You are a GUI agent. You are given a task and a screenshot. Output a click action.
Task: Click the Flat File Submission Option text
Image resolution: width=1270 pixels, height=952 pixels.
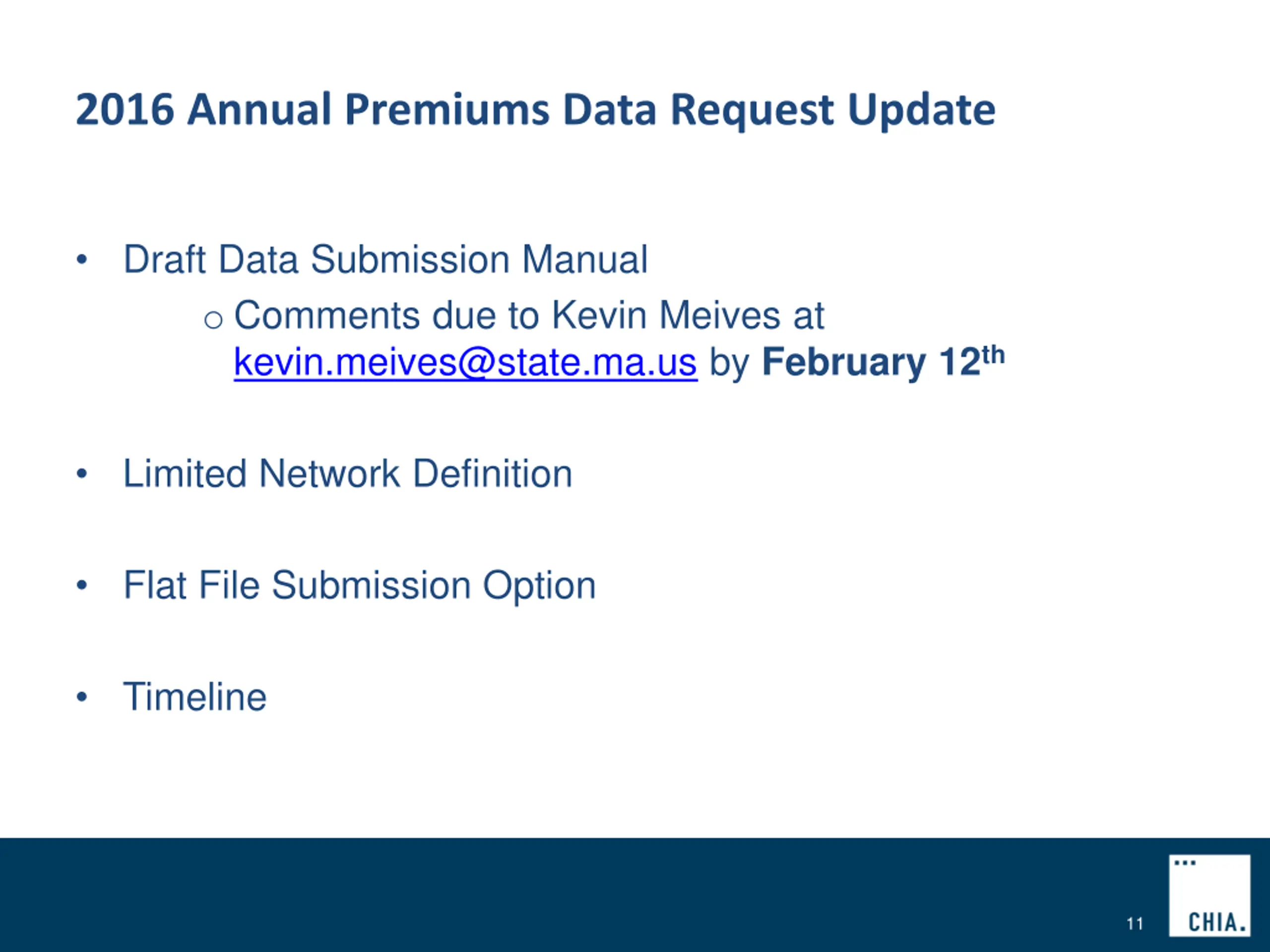pos(359,586)
